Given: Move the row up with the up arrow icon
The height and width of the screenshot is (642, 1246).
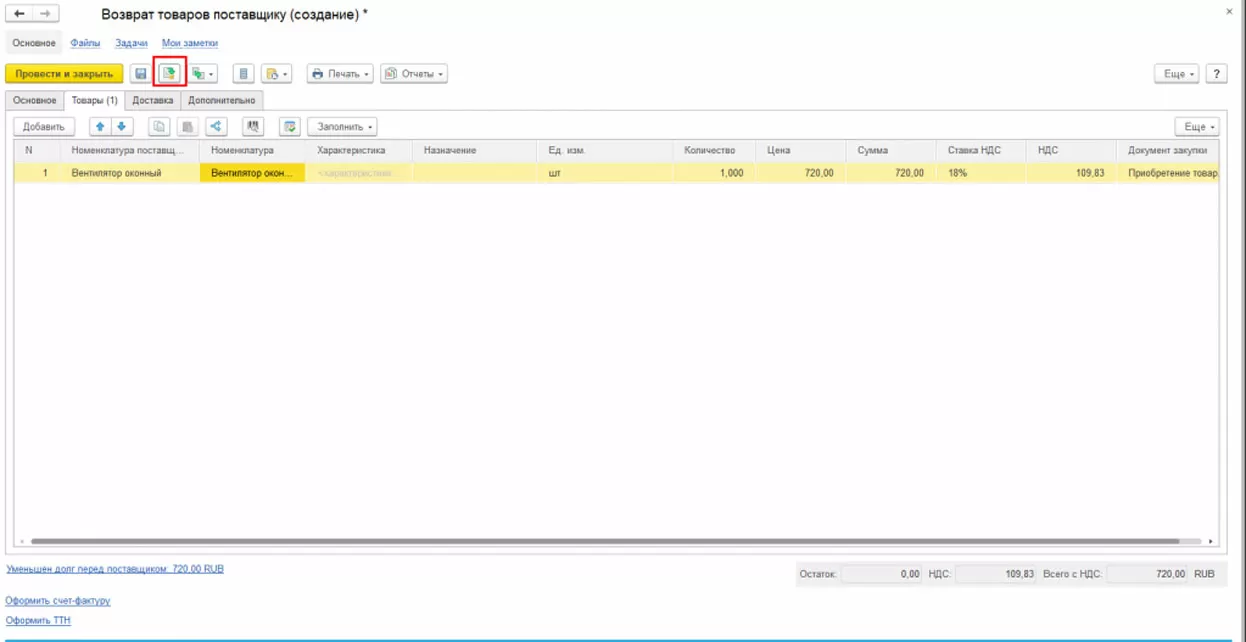Looking at the screenshot, I should click(x=100, y=127).
